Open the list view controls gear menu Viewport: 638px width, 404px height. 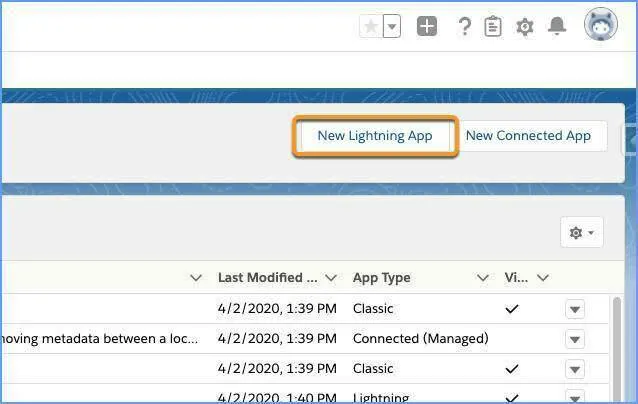581,232
